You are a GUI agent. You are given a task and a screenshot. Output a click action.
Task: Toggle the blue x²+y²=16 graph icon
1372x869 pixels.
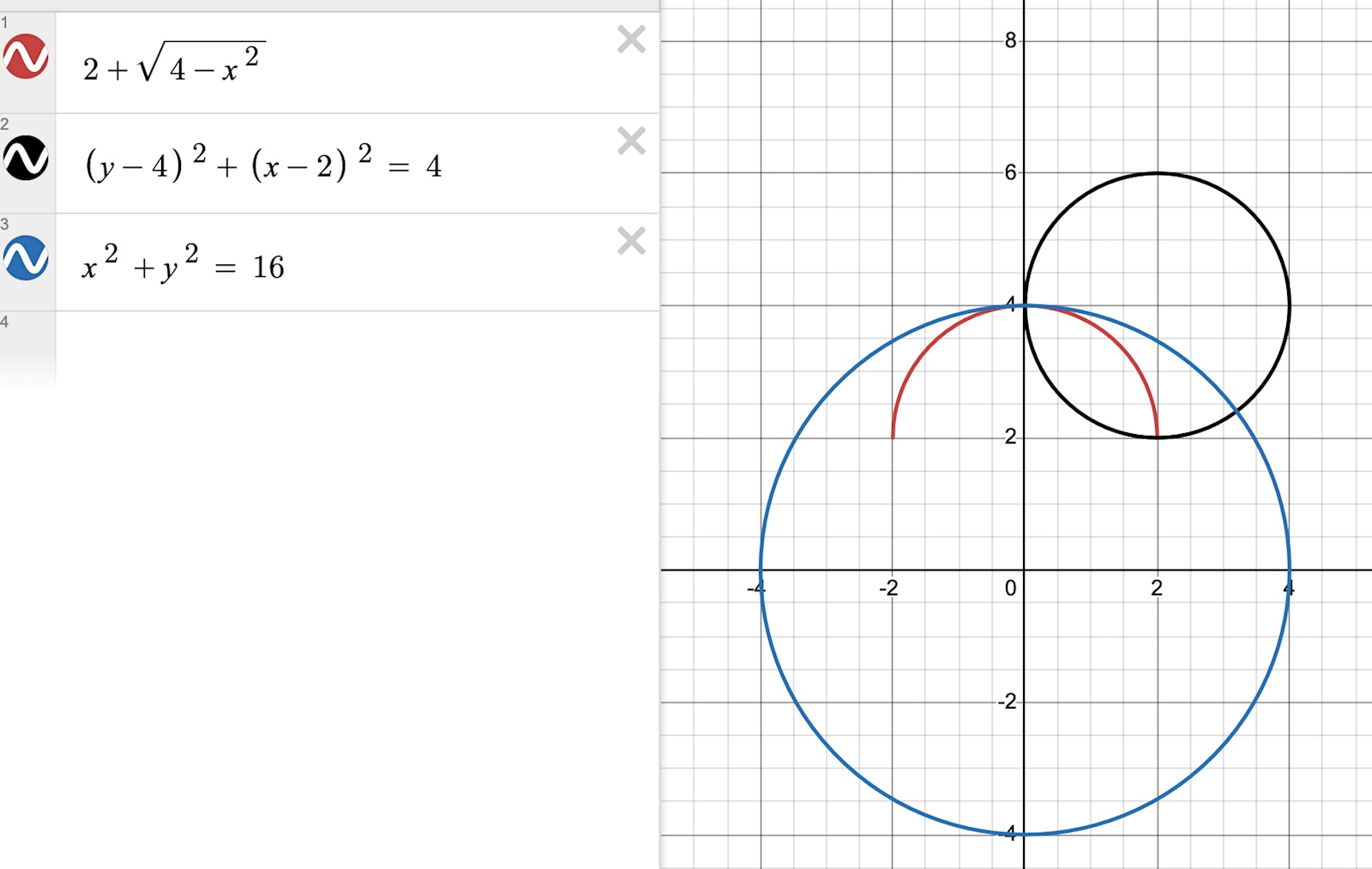[26, 258]
